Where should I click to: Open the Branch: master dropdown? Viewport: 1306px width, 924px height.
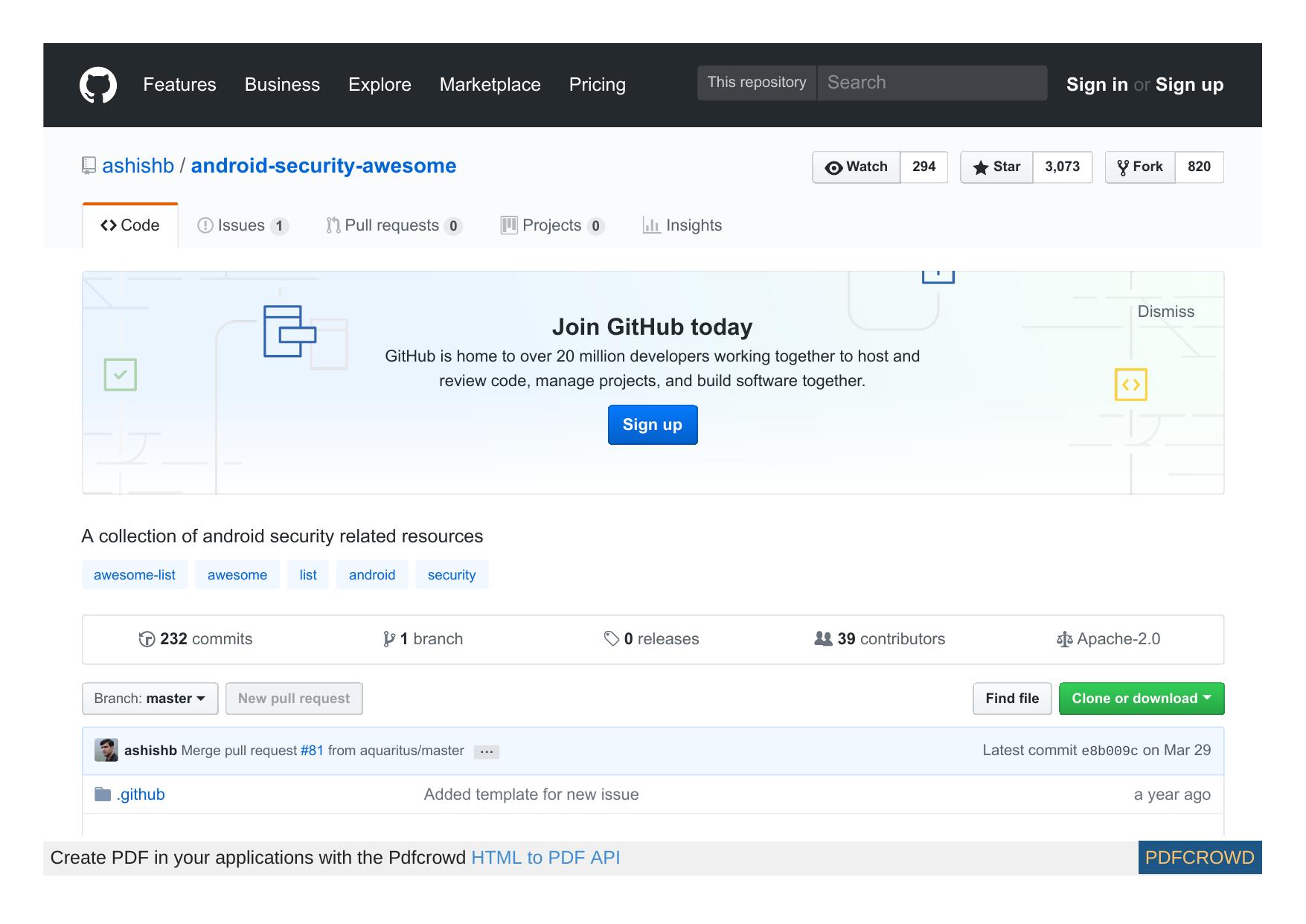(x=149, y=698)
